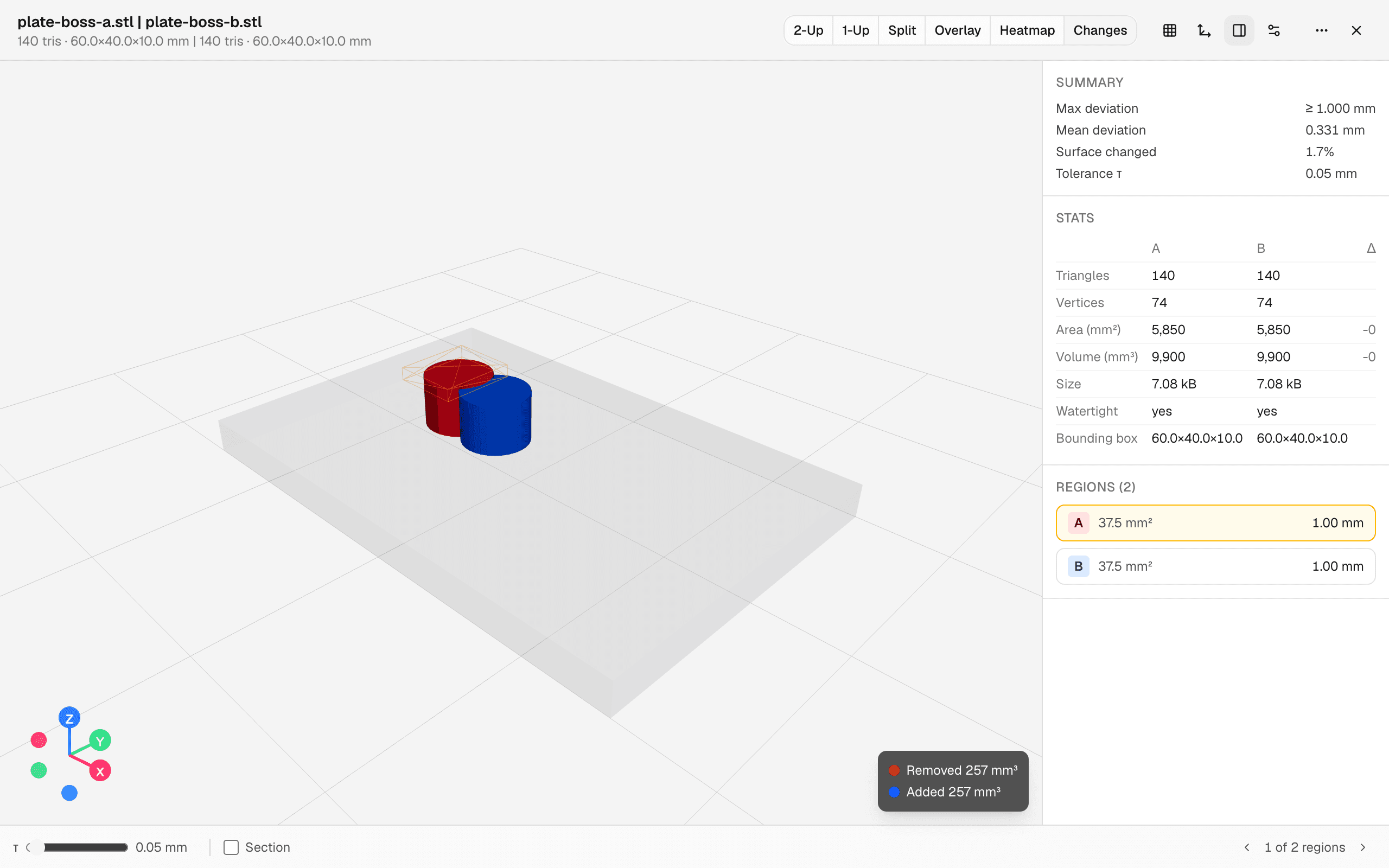Click the 1 of 2 regions label
1389x868 pixels.
click(x=1304, y=847)
